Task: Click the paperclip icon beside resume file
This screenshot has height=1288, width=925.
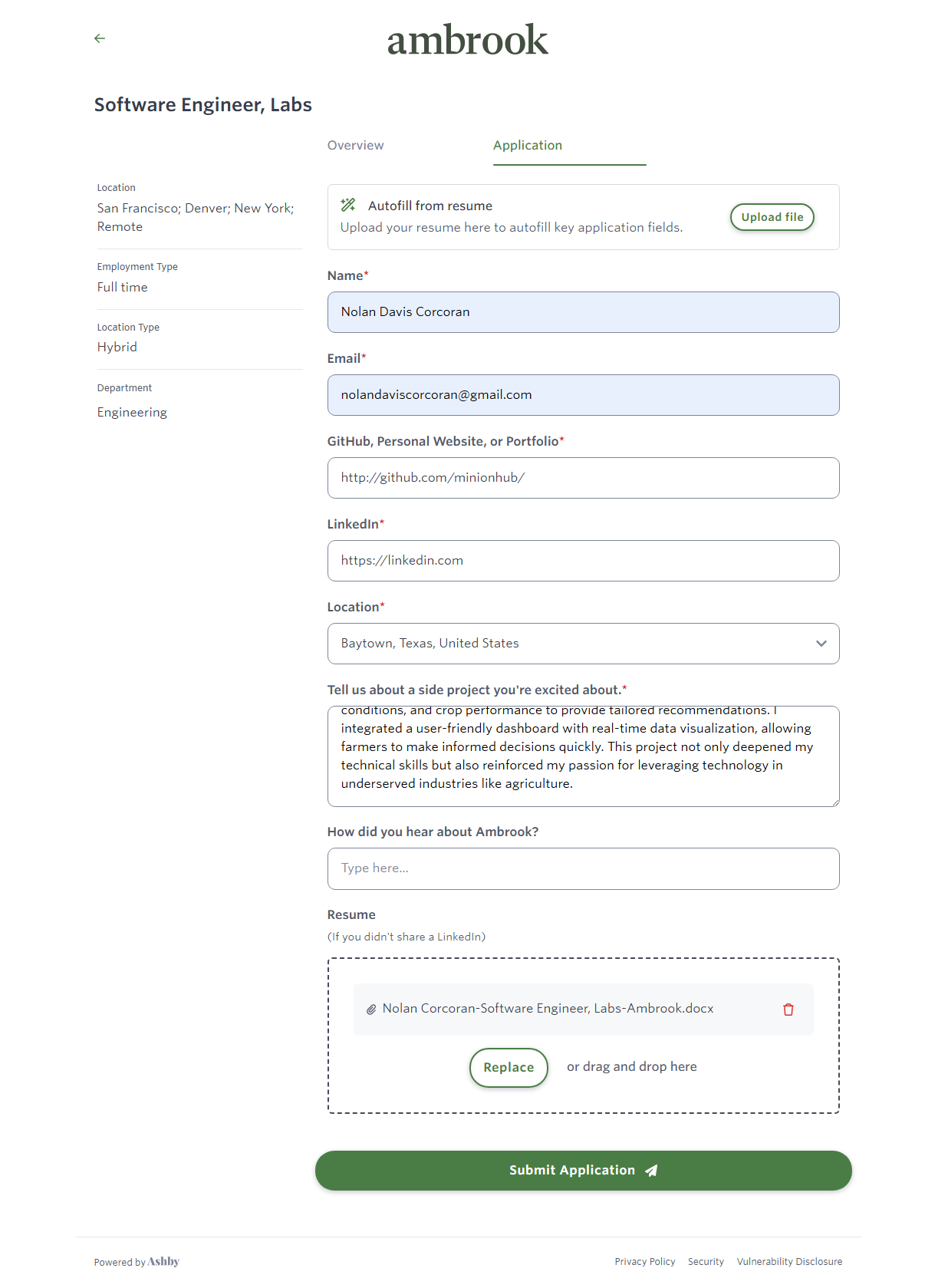Action: click(x=370, y=1010)
